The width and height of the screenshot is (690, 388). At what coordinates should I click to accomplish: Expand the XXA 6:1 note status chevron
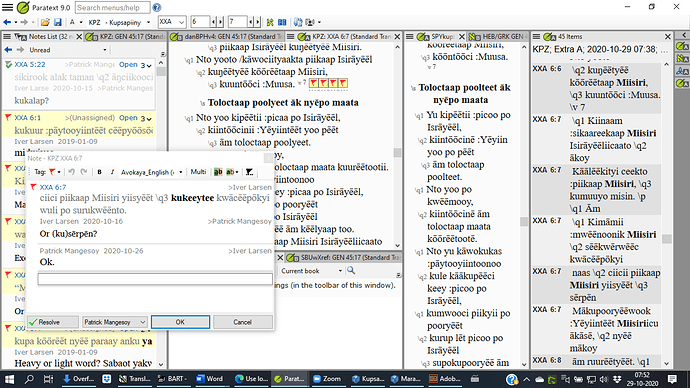tap(149, 118)
